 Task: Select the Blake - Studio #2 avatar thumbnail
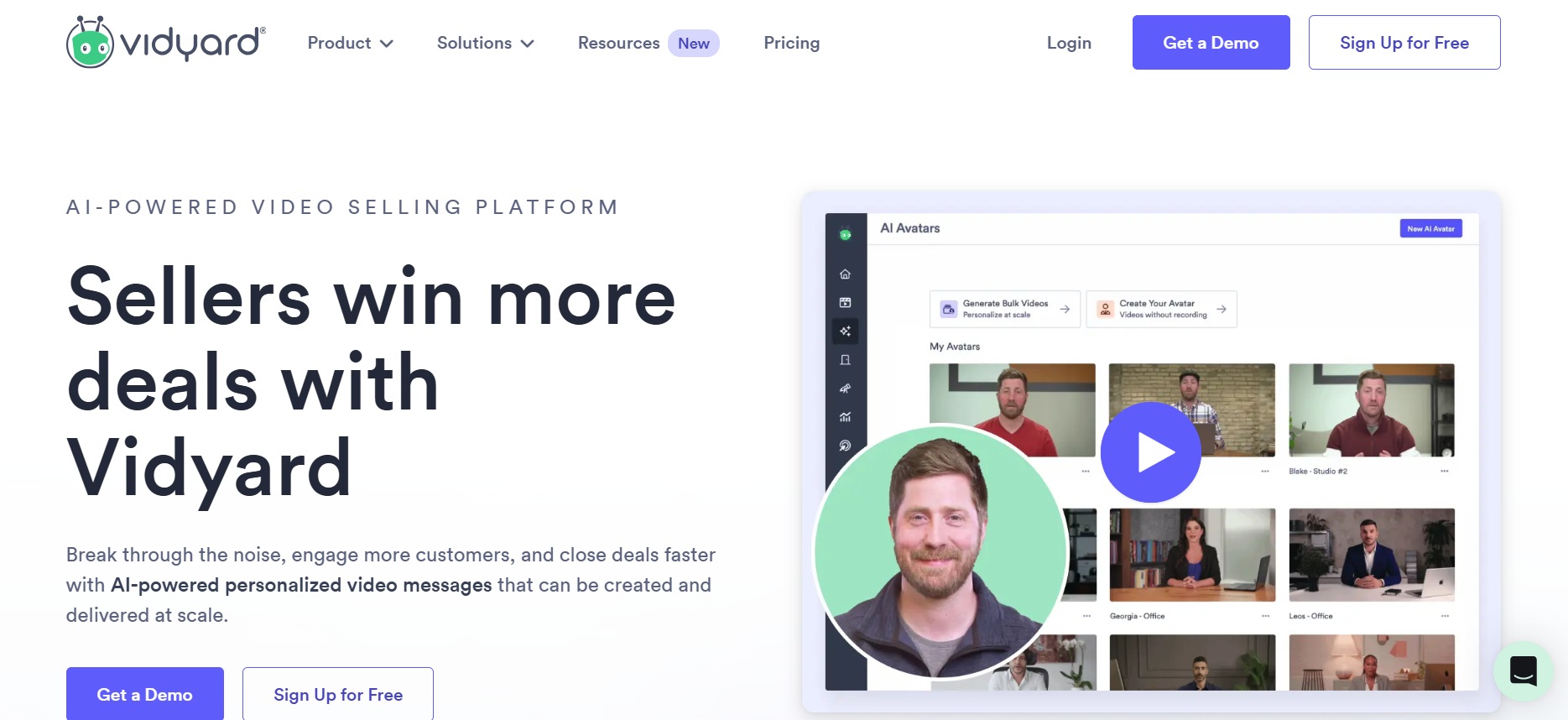(1372, 410)
